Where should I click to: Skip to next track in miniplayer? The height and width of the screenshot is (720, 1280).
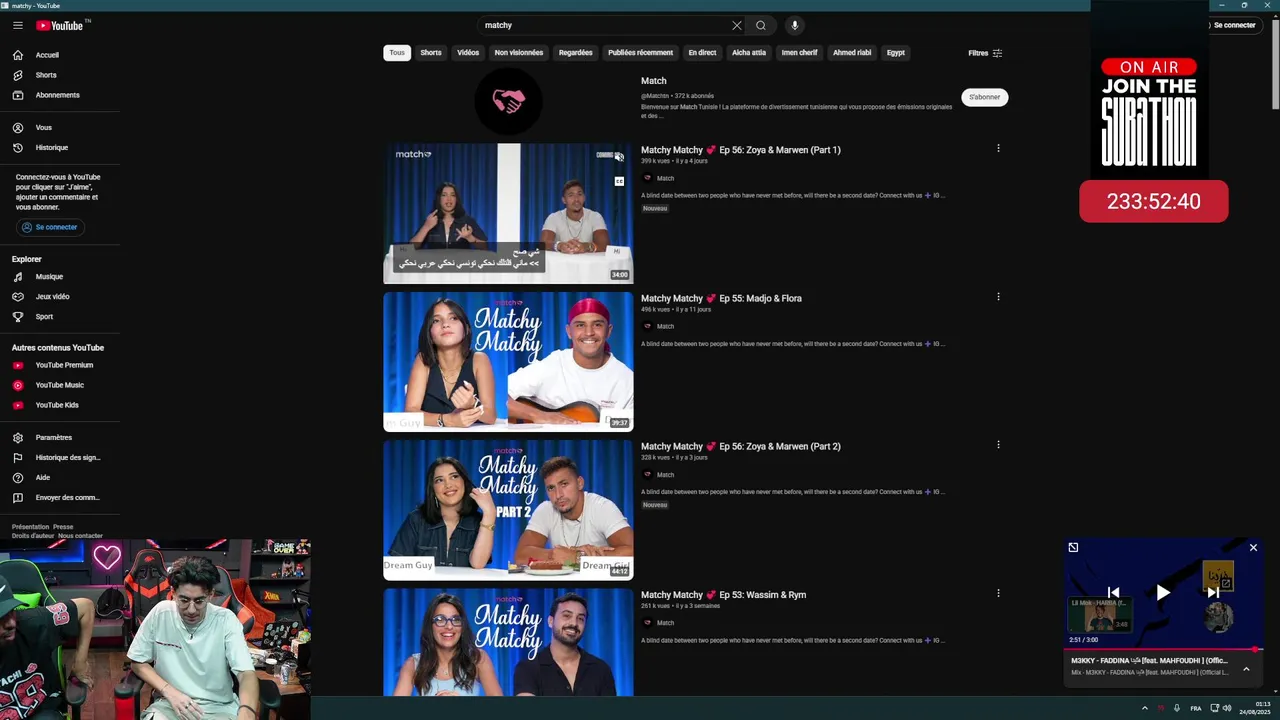click(x=1213, y=592)
